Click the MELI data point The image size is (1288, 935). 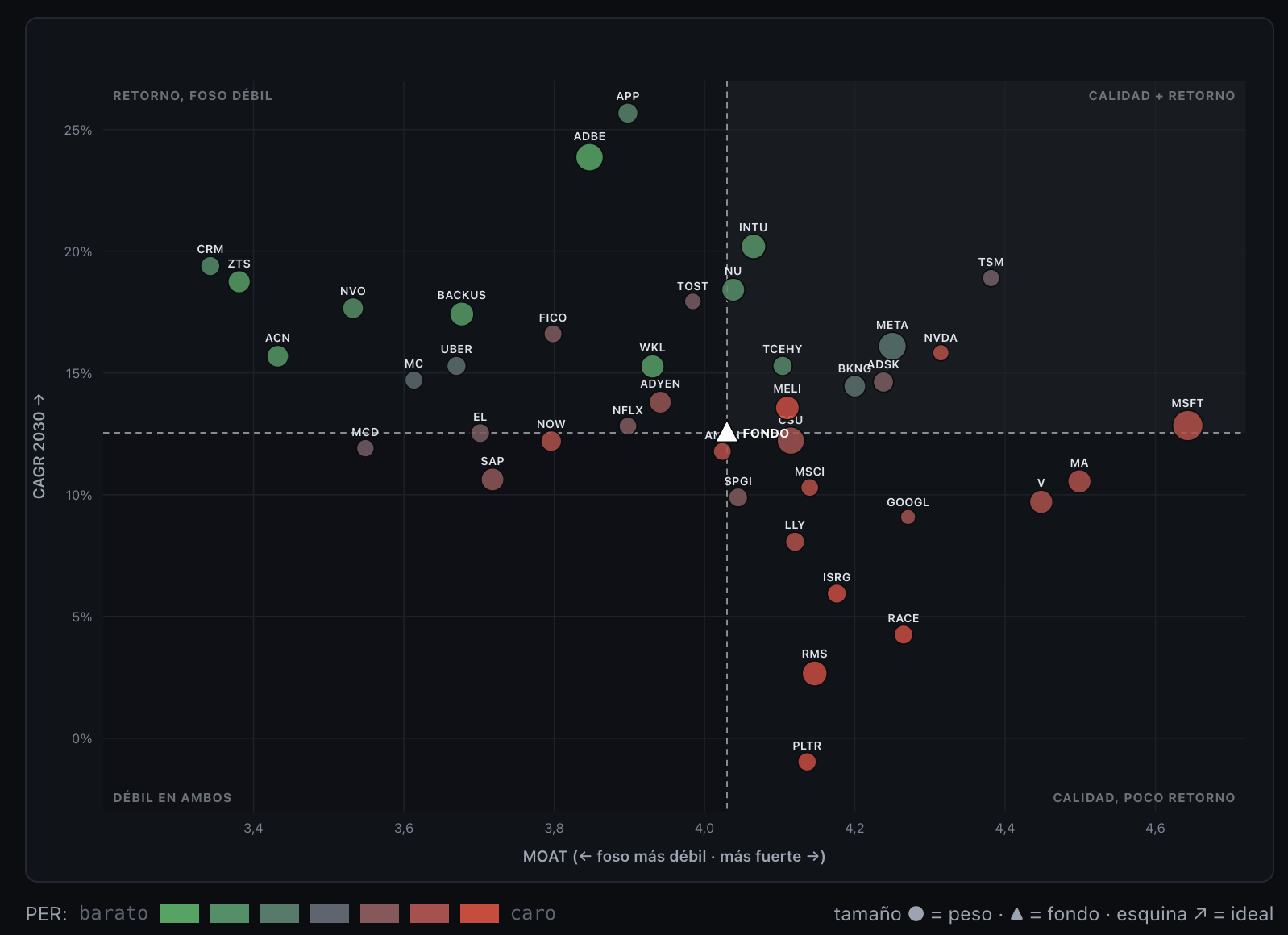coord(787,408)
